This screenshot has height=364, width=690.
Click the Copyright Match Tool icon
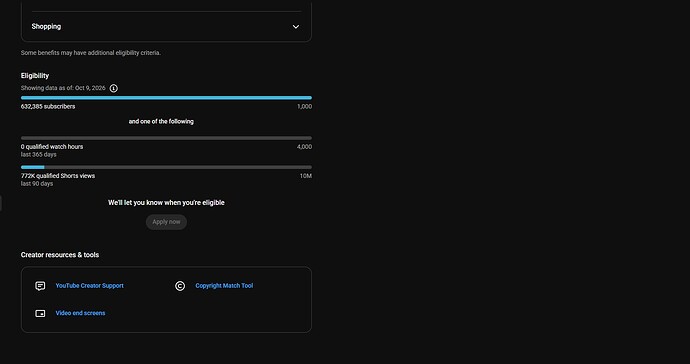[x=180, y=286]
